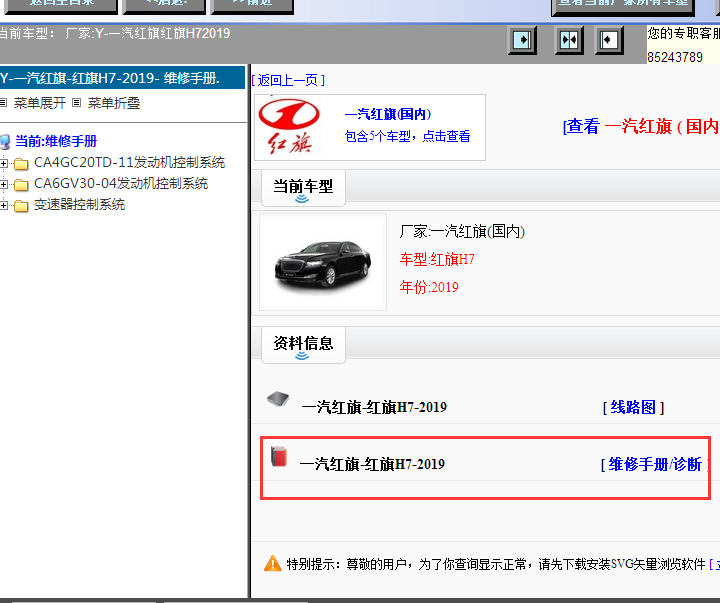The image size is (720, 603).
Task: Click the 厂家:一汽红旗(国内) text
Action: click(x=462, y=231)
